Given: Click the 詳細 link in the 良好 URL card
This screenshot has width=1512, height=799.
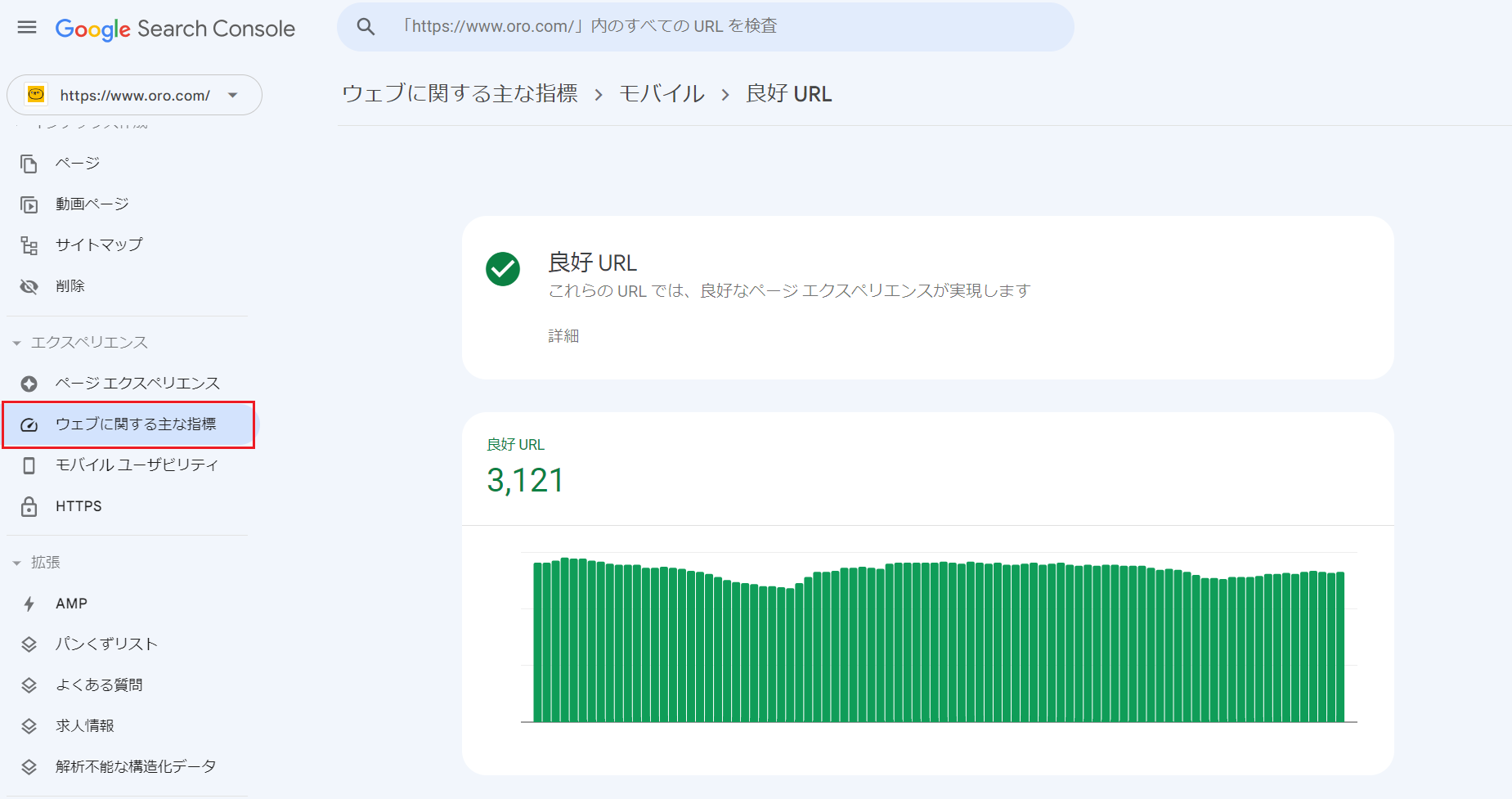Looking at the screenshot, I should click(563, 335).
